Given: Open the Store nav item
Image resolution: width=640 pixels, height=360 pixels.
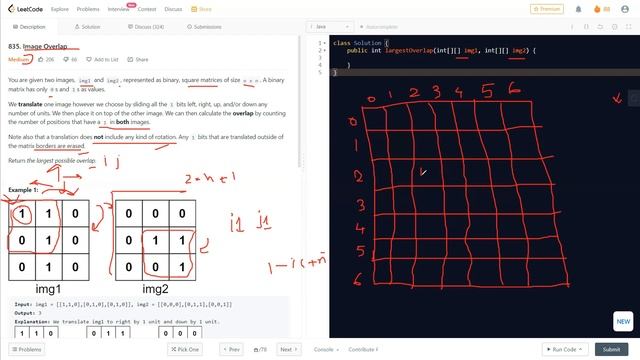Looking at the screenshot, I should tap(202, 9).
